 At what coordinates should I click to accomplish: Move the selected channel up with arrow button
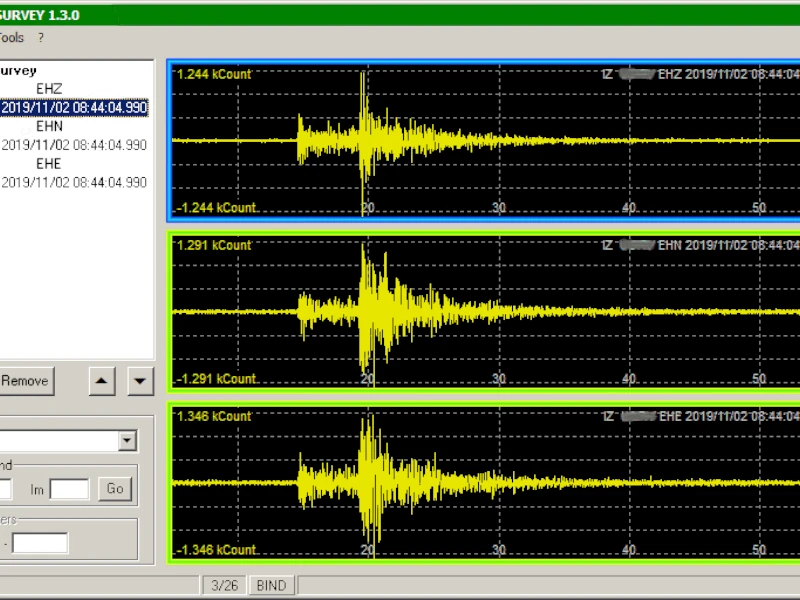pos(101,381)
